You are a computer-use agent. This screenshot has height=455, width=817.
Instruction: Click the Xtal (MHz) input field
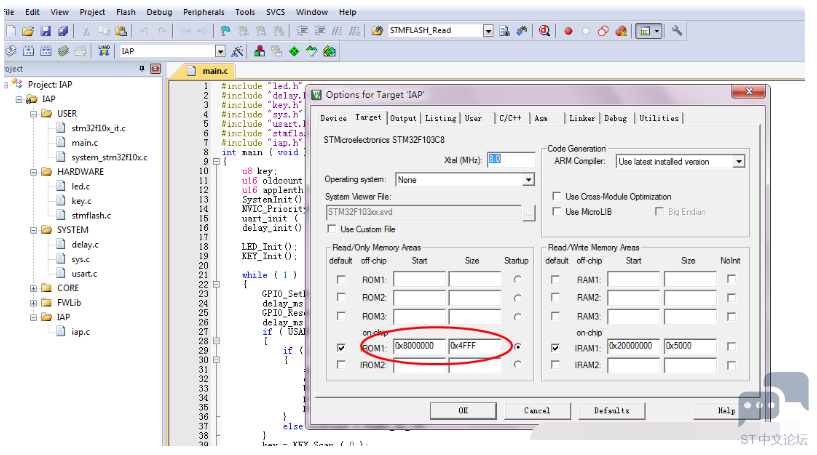(511, 159)
